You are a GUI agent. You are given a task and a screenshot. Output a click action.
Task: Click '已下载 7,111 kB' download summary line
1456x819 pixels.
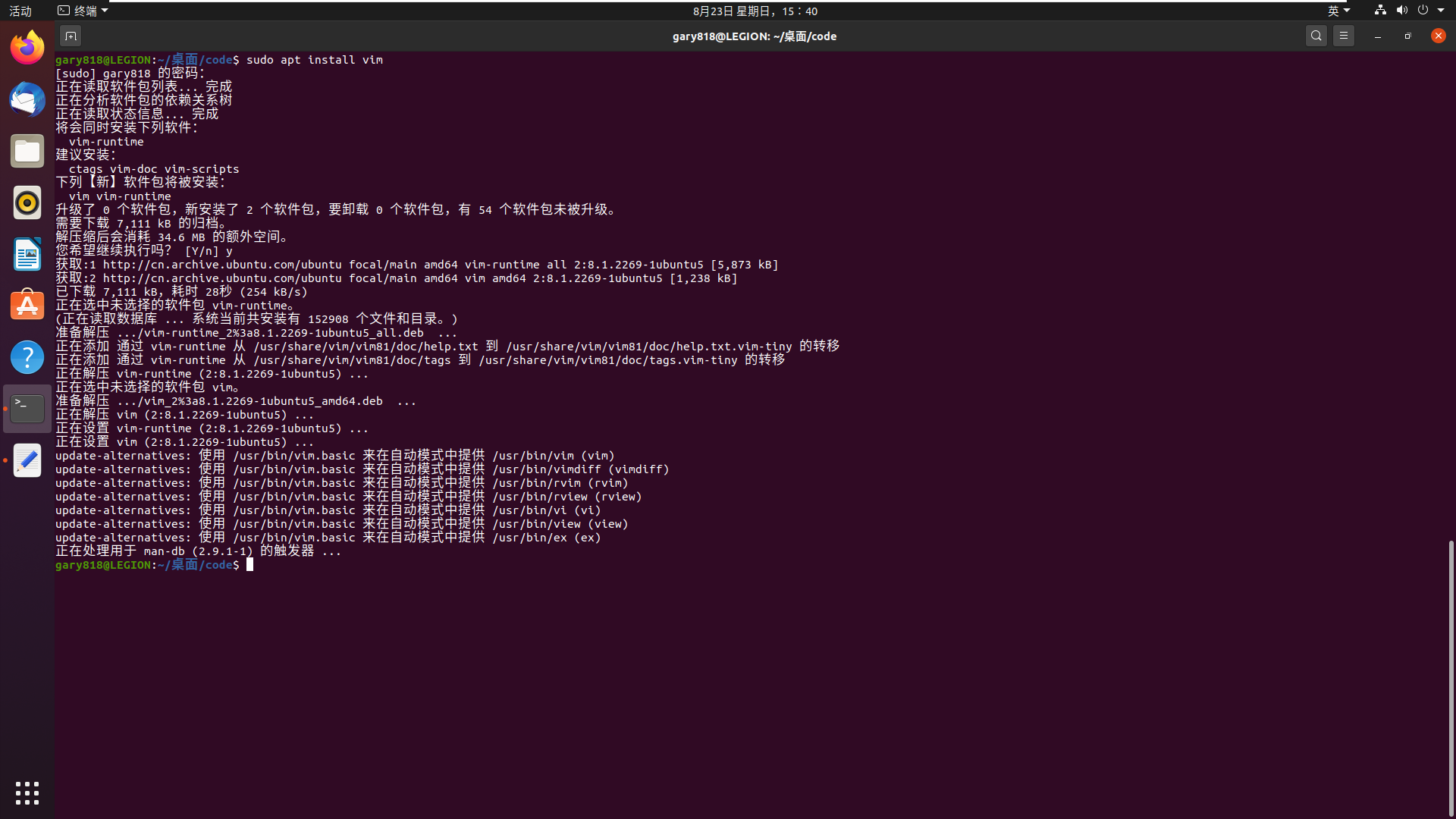click(x=182, y=292)
